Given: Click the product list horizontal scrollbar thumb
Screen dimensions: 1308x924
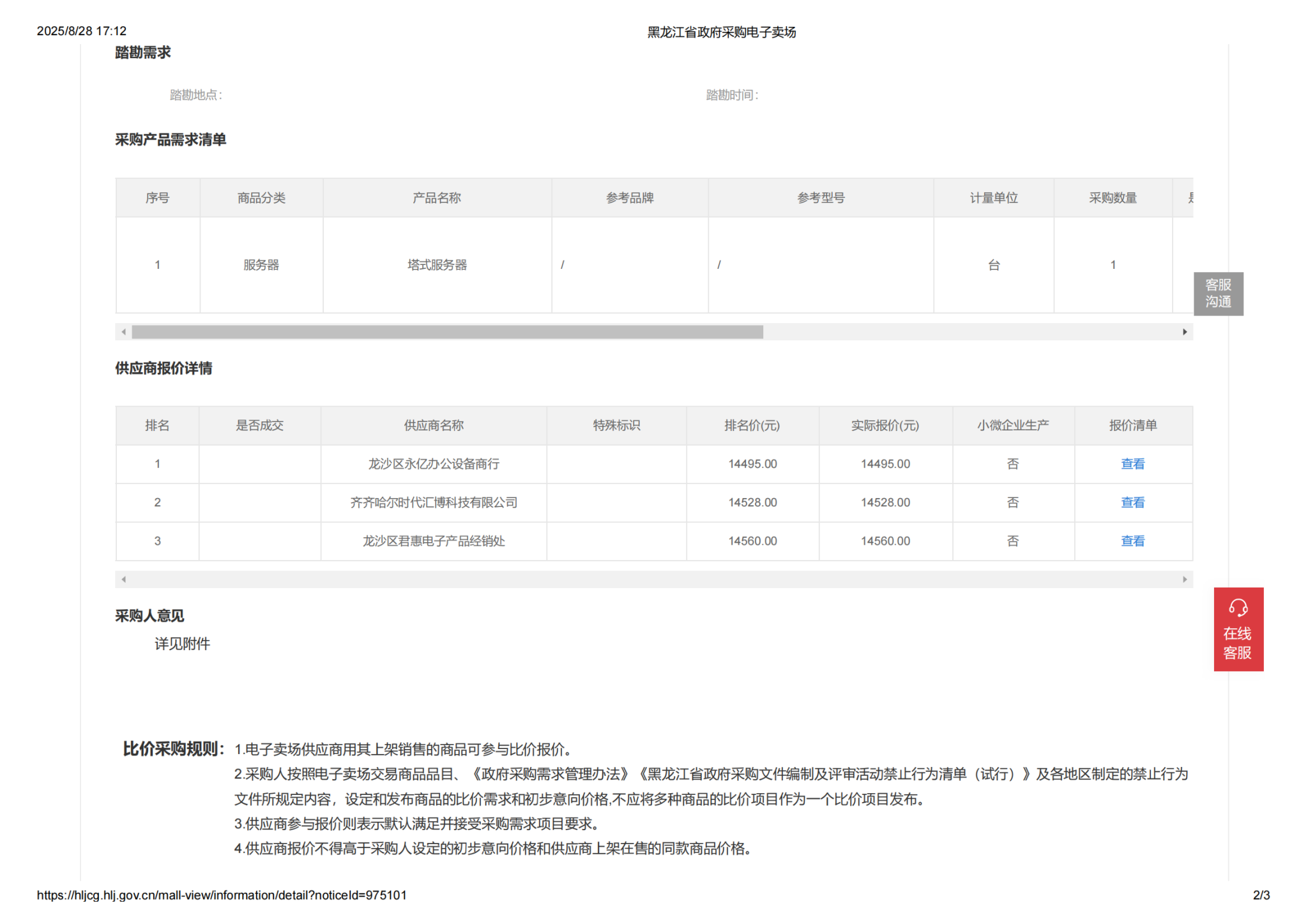Looking at the screenshot, I should tap(447, 332).
